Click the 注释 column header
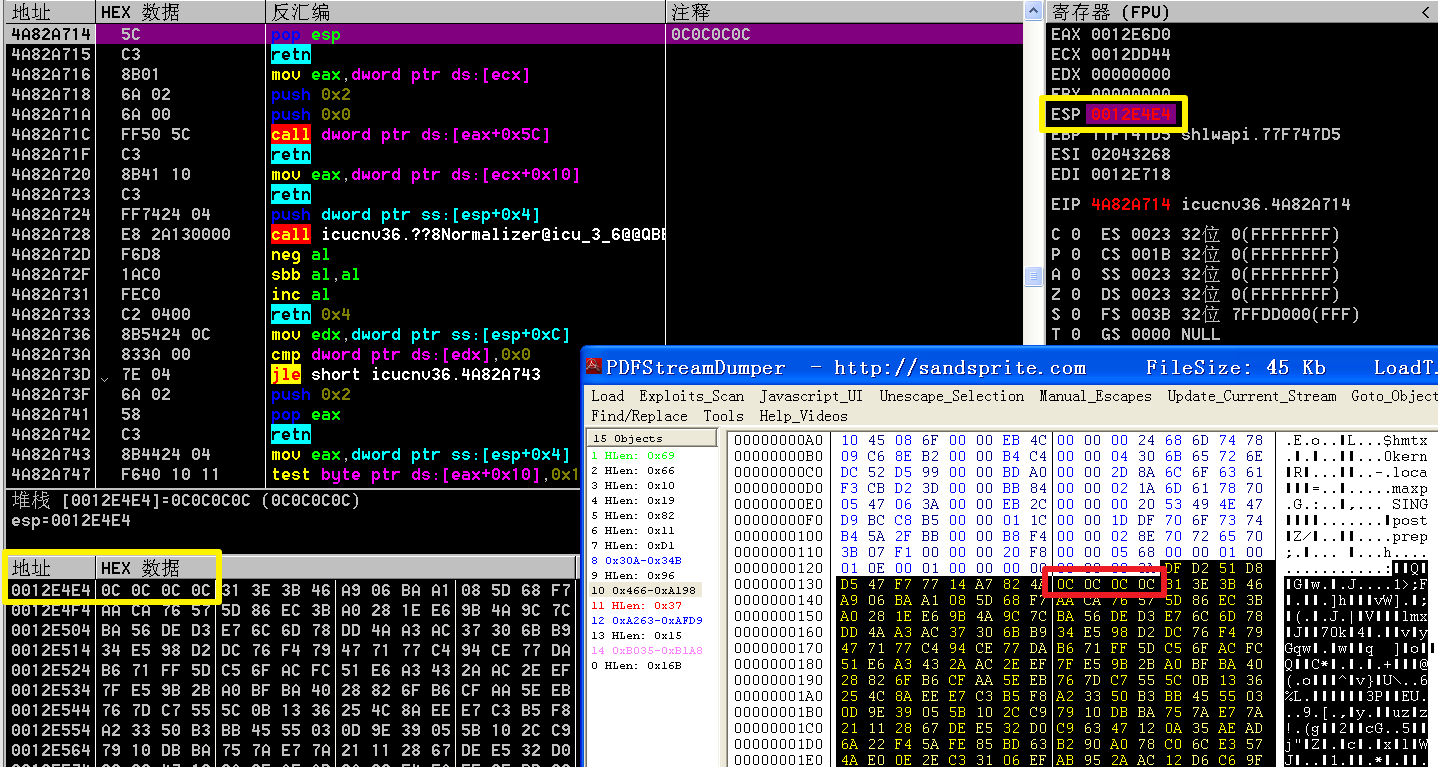Viewport: 1438px width, 767px height. click(844, 12)
